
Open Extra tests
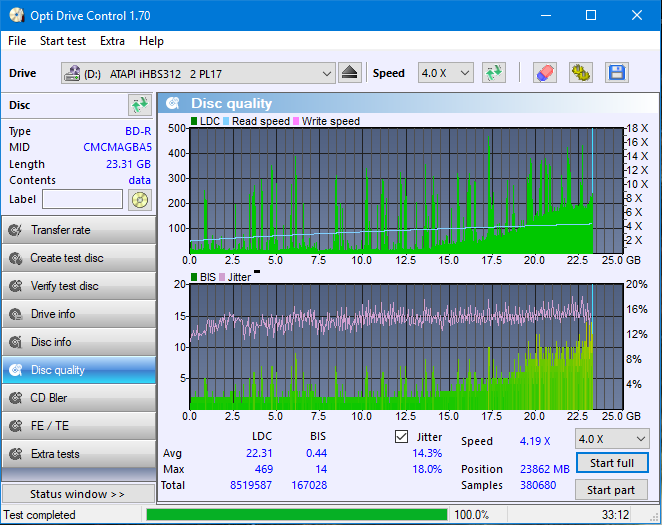pyautogui.click(x=79, y=454)
